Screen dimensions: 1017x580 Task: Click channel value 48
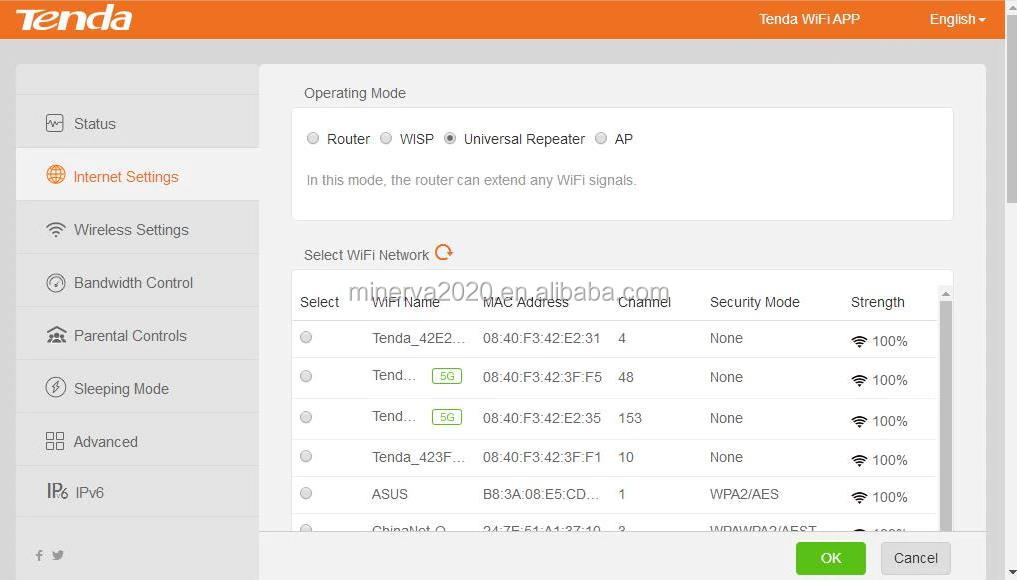626,378
